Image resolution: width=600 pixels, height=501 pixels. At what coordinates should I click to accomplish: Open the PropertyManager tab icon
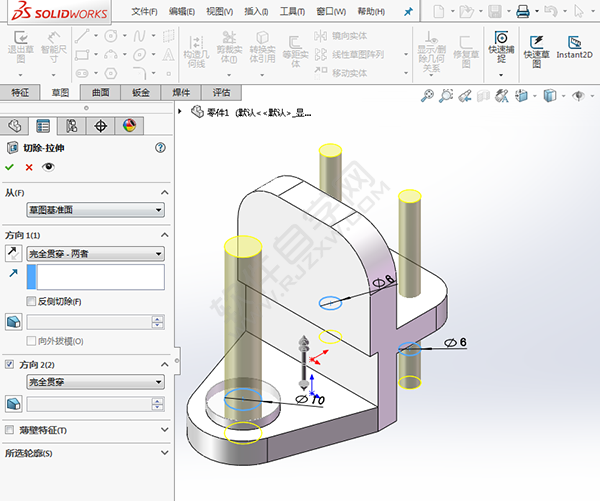(43, 126)
